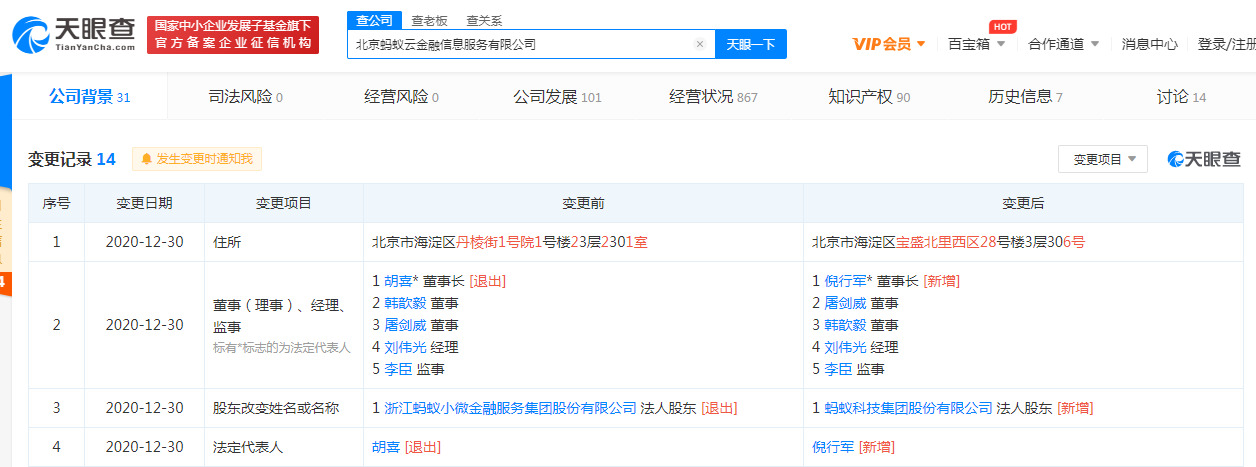The width and height of the screenshot is (1256, 467).
Task: Click 发生变更时通知我 button
Action: (197, 159)
